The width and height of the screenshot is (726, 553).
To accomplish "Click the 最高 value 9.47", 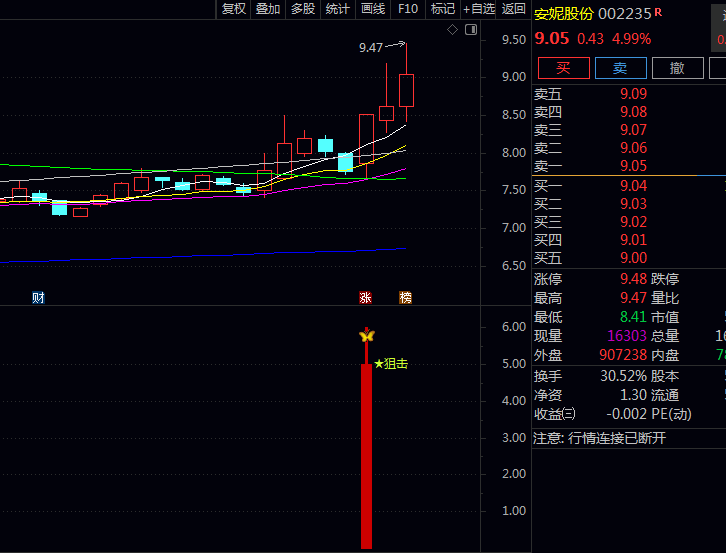I will click(x=633, y=298).
